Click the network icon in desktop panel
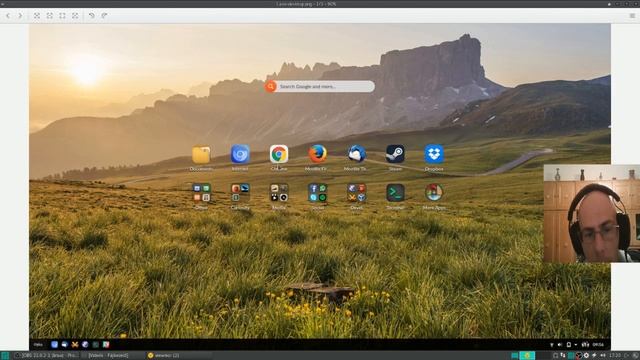This screenshot has width=640, height=360. tap(551, 344)
